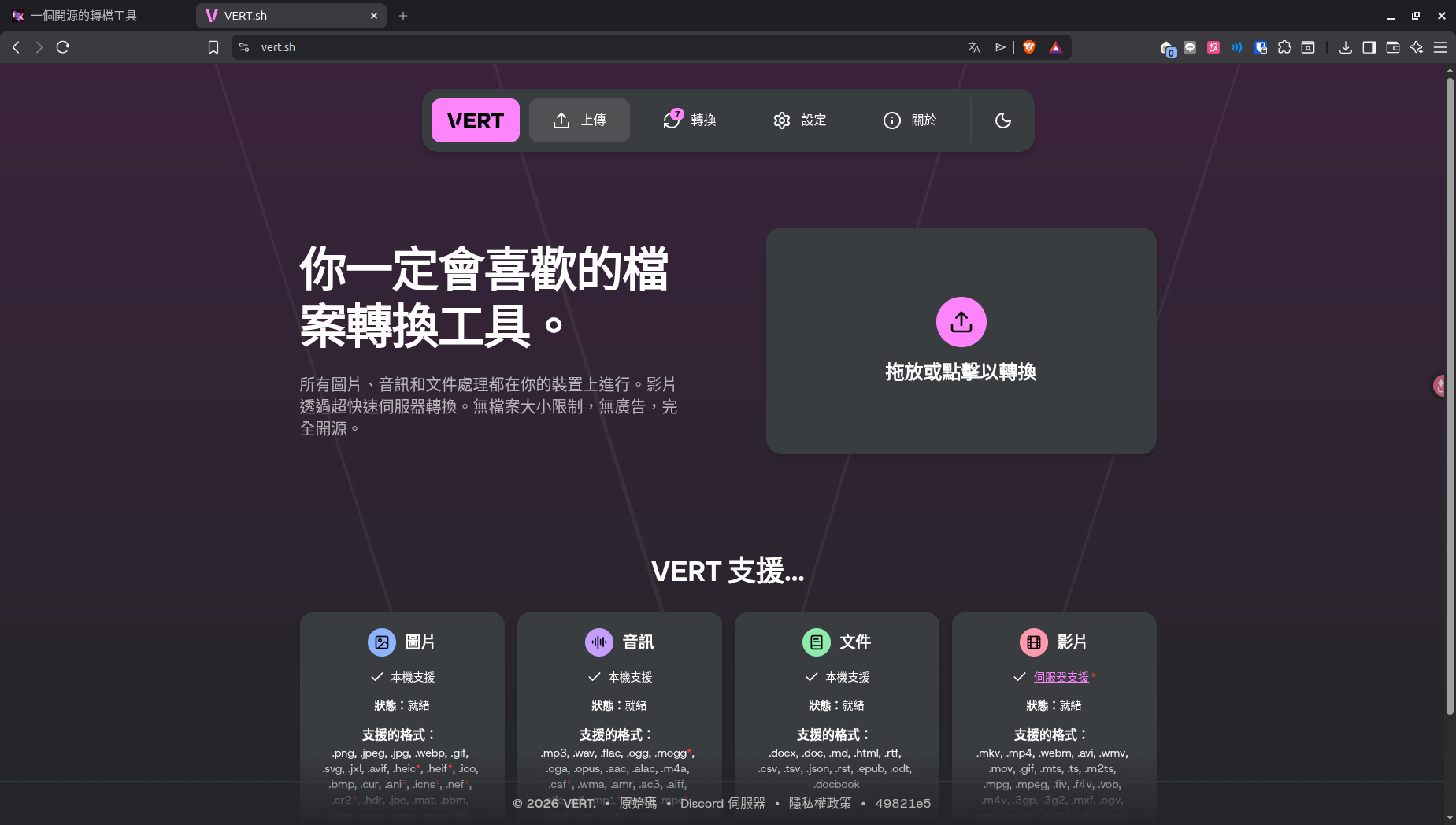Click the 本機支援 label under 圖片
Viewport: 1456px width, 825px height.
pyautogui.click(x=413, y=677)
